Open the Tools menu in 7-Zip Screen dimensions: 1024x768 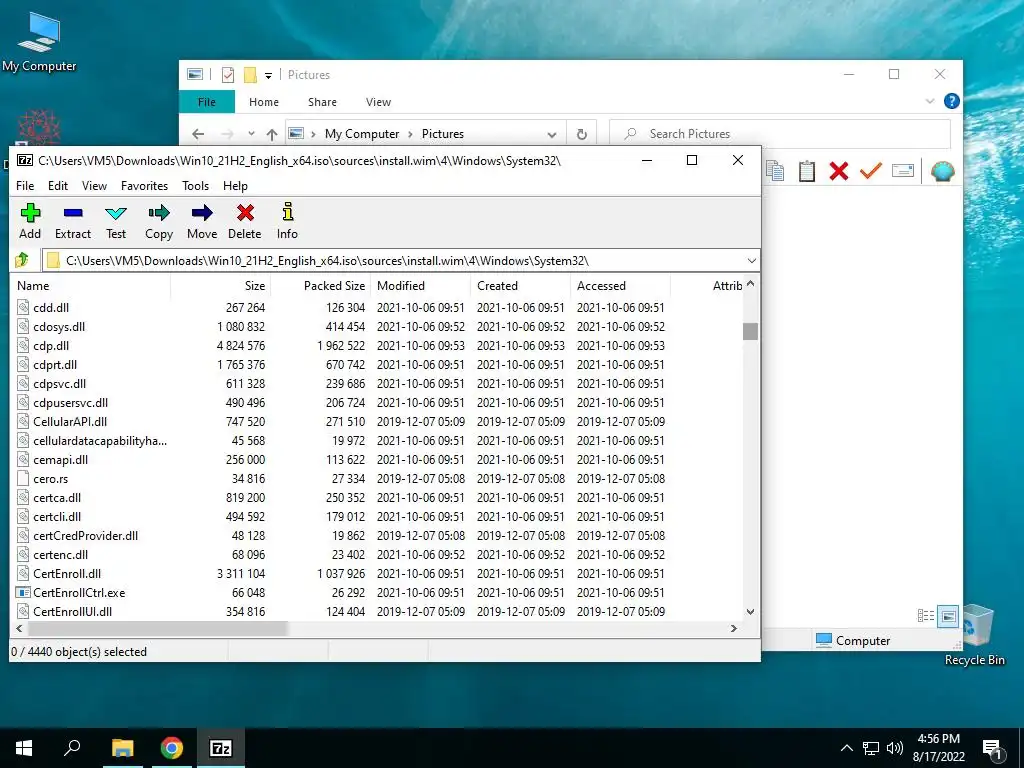[x=195, y=186]
